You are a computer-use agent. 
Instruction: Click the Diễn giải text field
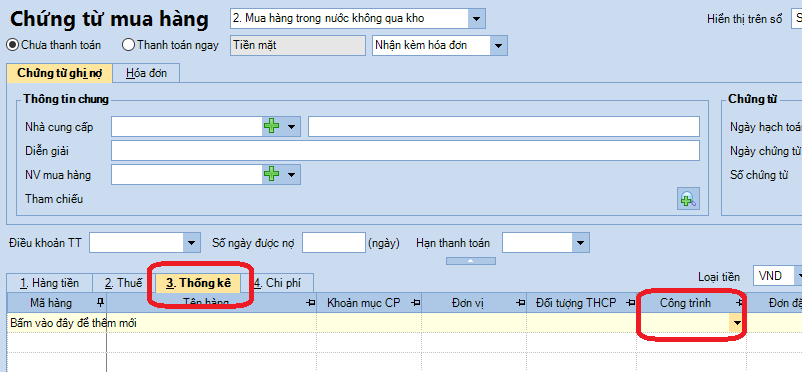(x=405, y=150)
